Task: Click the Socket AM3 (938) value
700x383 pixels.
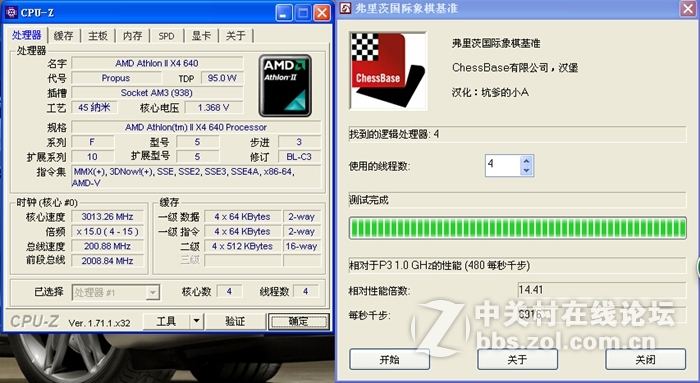Action: point(157,93)
